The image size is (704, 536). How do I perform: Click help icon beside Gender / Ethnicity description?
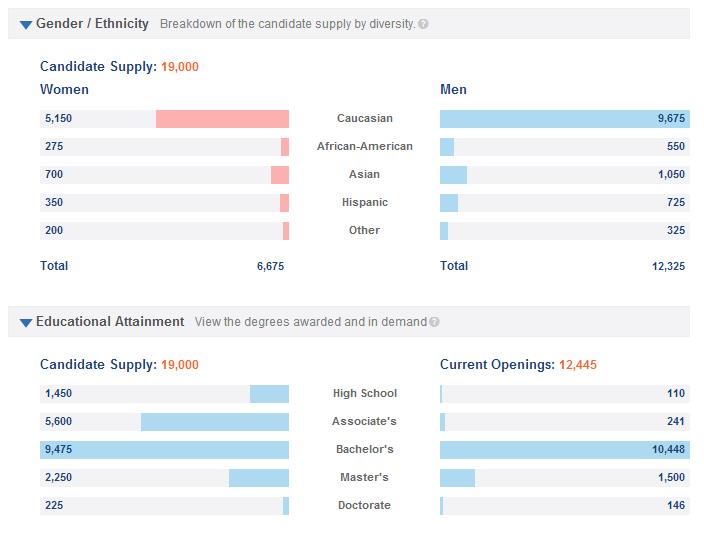pyautogui.click(x=424, y=23)
